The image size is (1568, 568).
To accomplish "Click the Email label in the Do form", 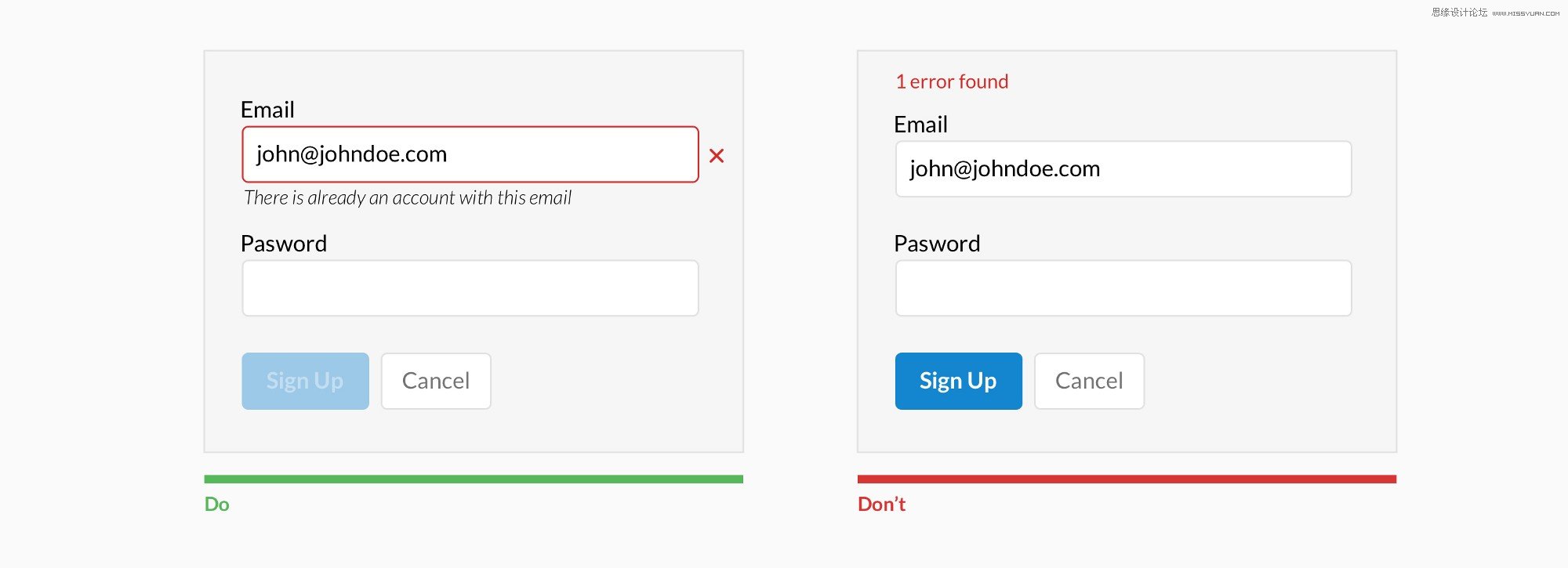I will click(267, 110).
